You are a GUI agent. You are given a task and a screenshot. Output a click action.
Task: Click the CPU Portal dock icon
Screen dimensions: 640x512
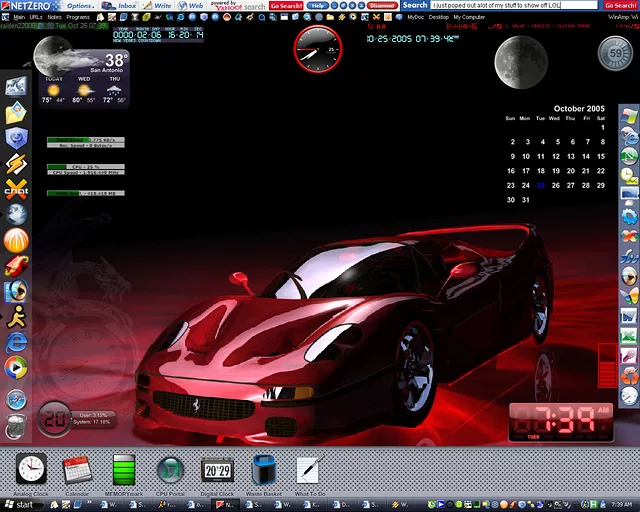171,468
